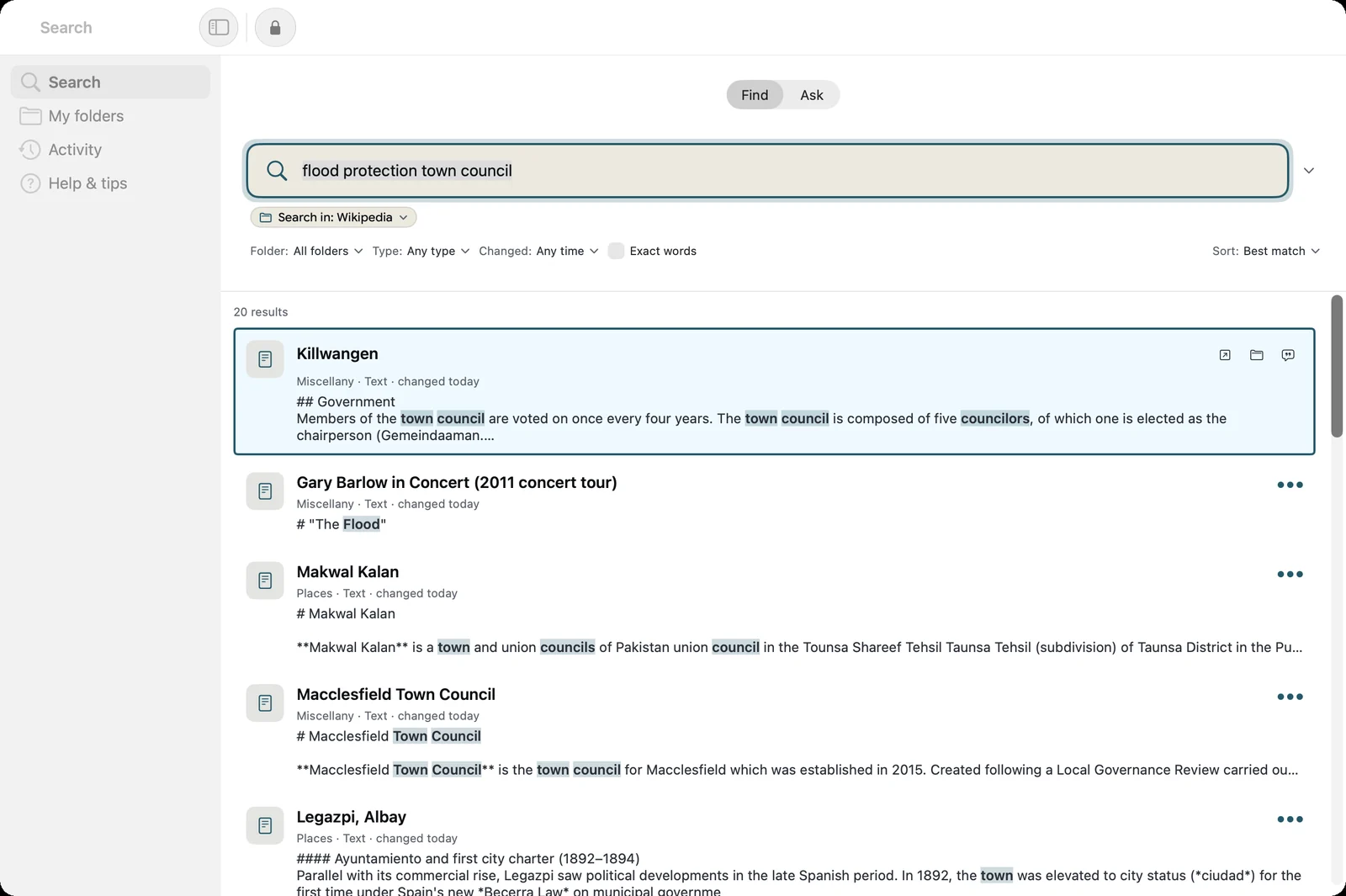Open Macclesfield Town Council result title

395,694
